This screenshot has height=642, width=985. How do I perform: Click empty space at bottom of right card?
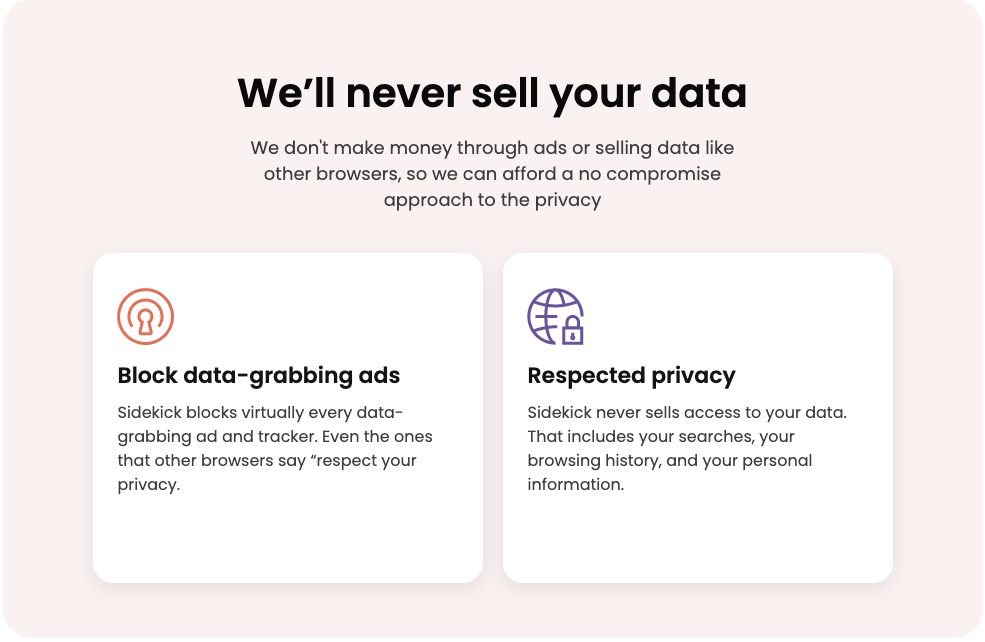(x=697, y=541)
